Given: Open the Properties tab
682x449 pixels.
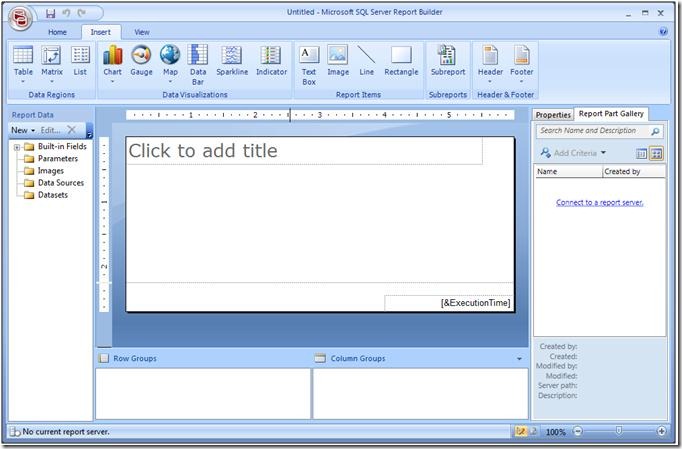Looking at the screenshot, I should tap(553, 115).
